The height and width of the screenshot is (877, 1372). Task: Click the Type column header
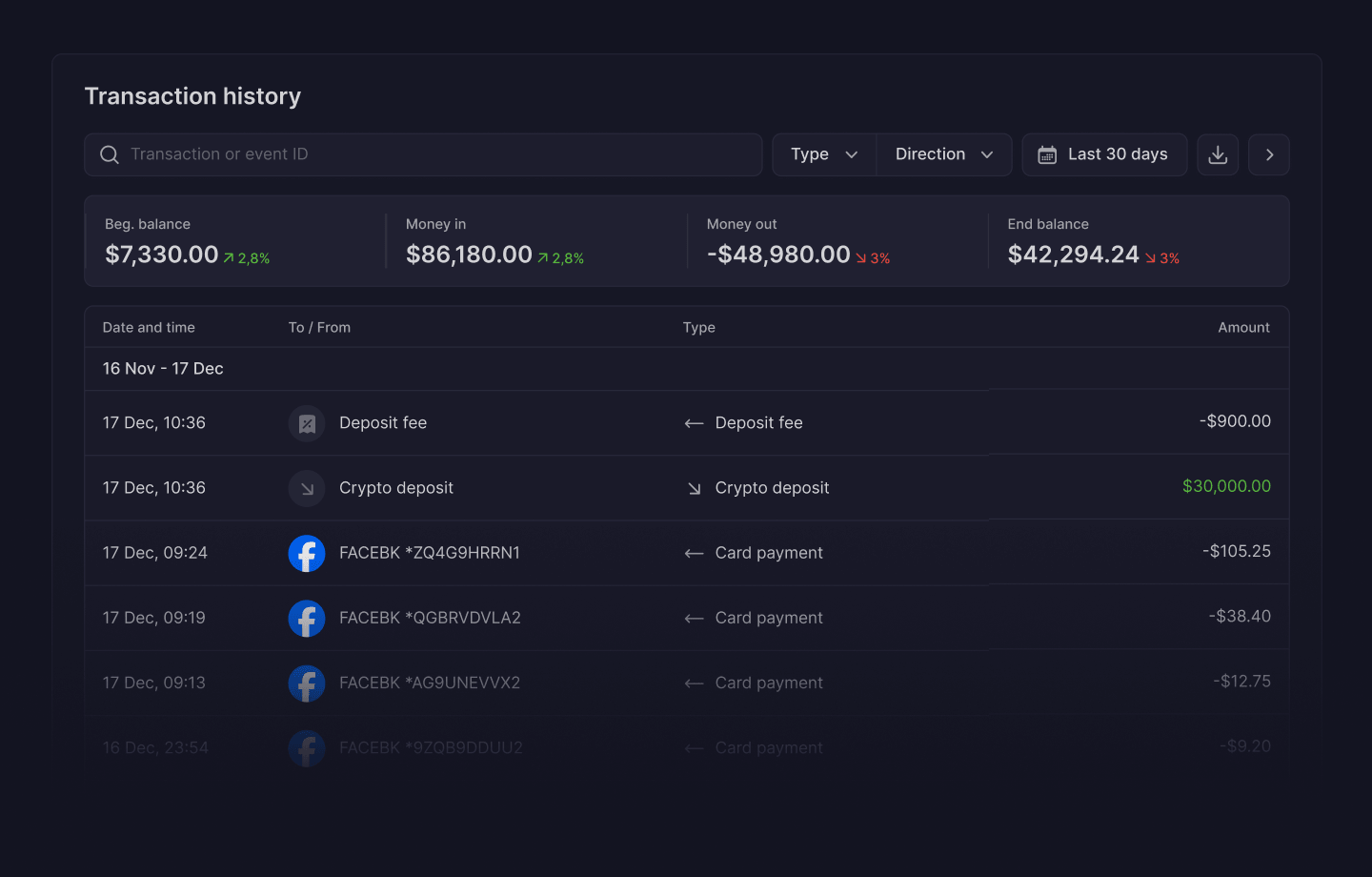click(x=698, y=327)
